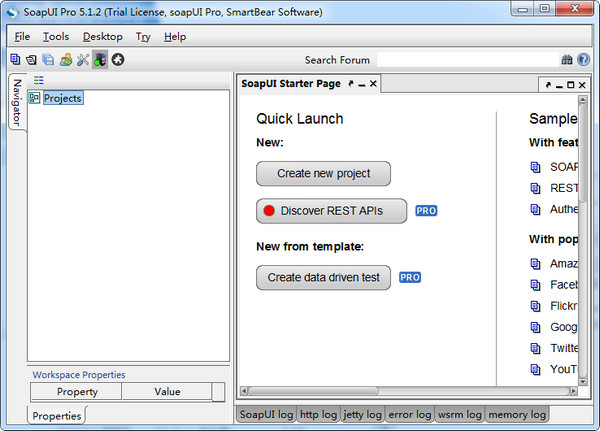Close the SoapUI Starter Page tab
600x431 pixels.
[373, 83]
